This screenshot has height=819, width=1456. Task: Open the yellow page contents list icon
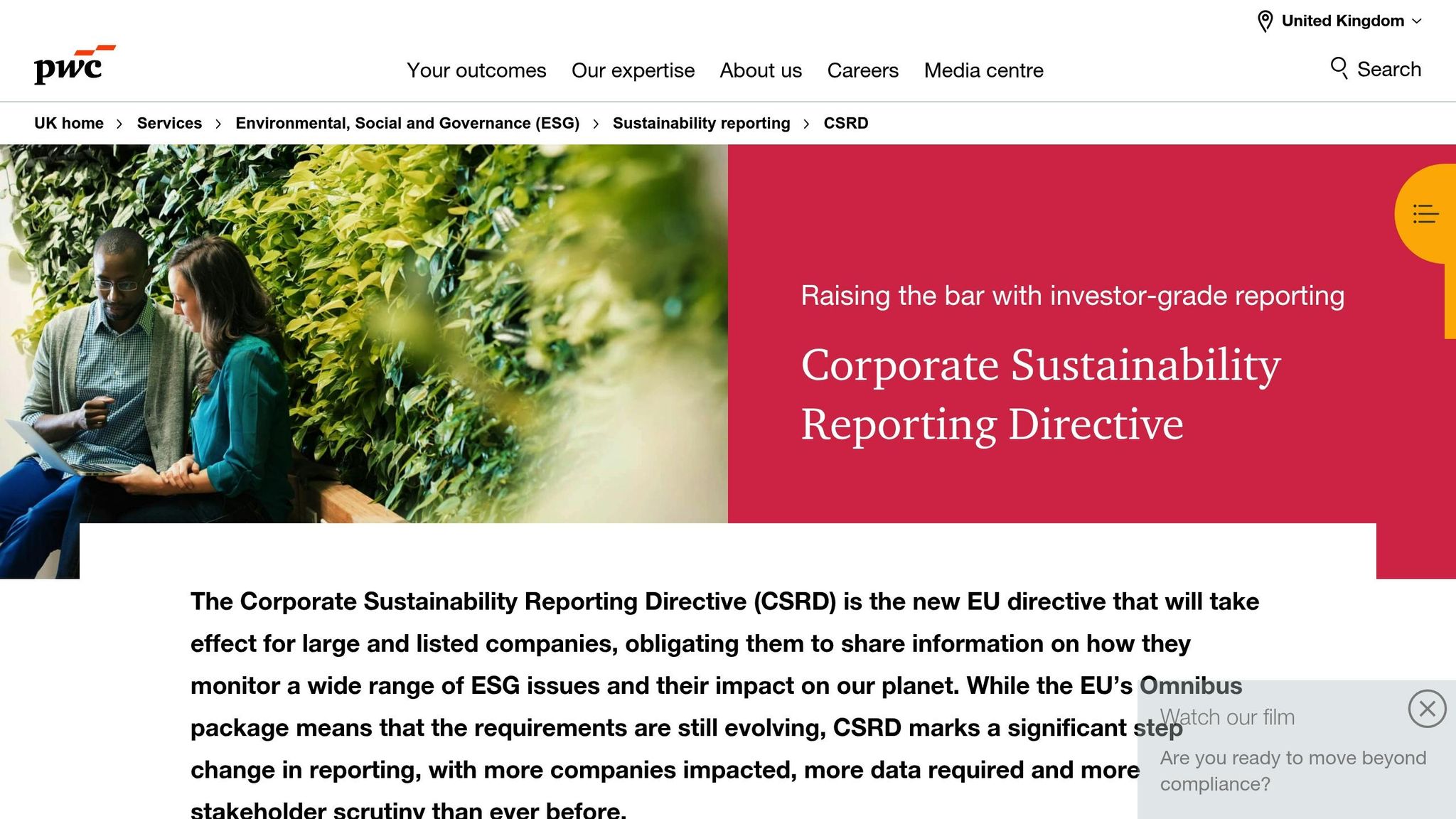pyautogui.click(x=1426, y=214)
